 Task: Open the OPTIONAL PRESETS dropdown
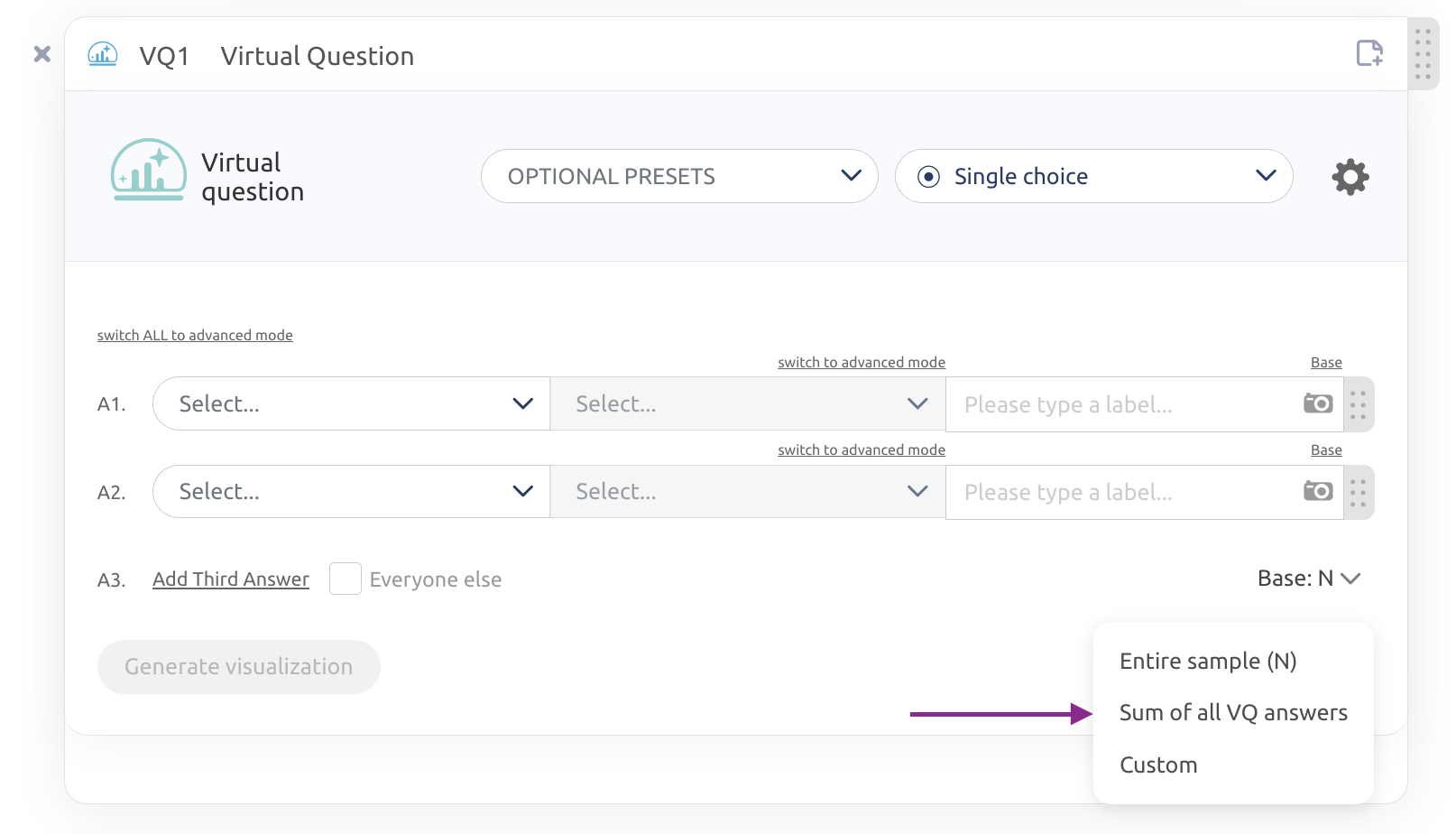[x=679, y=176]
